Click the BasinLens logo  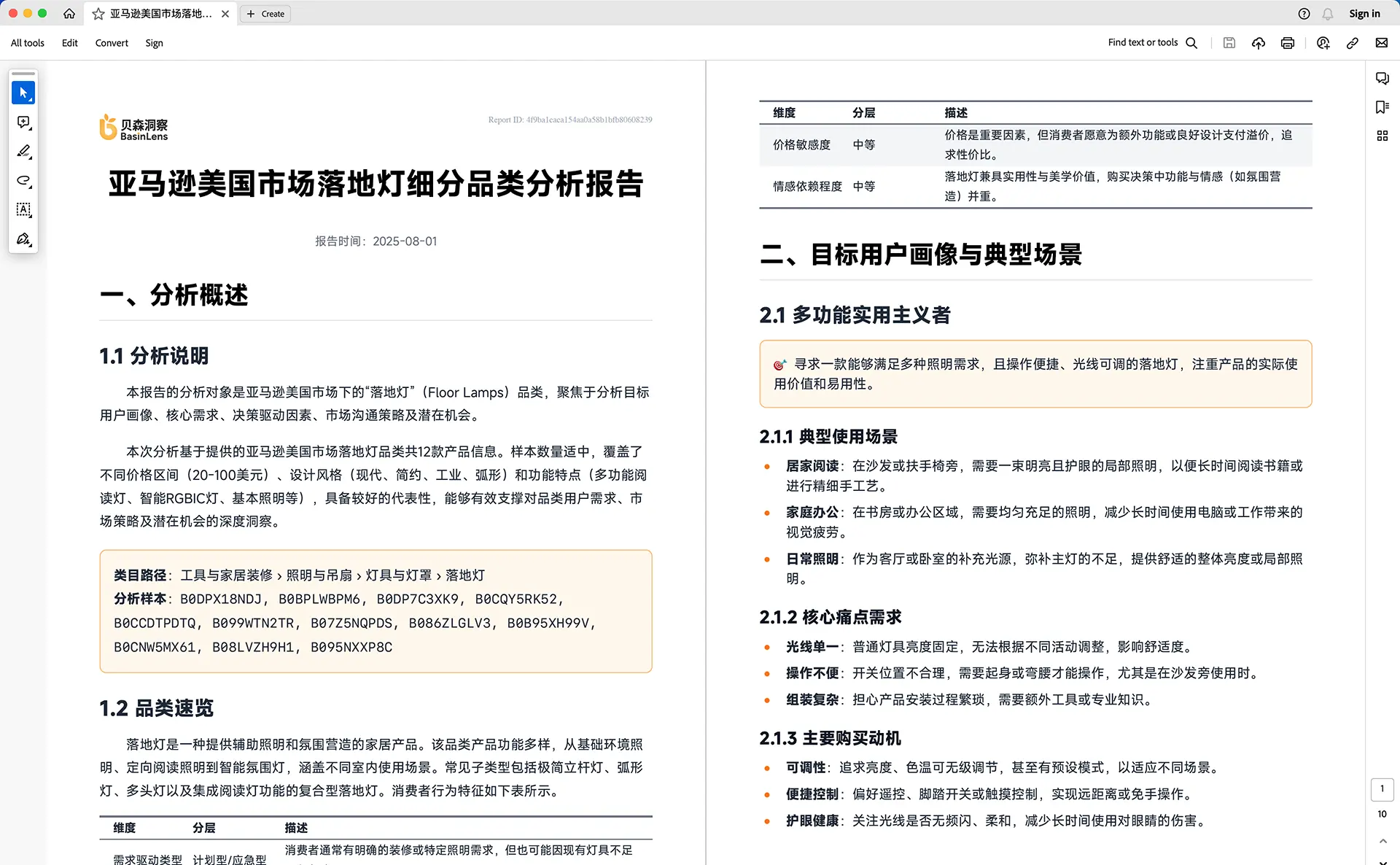(x=134, y=128)
